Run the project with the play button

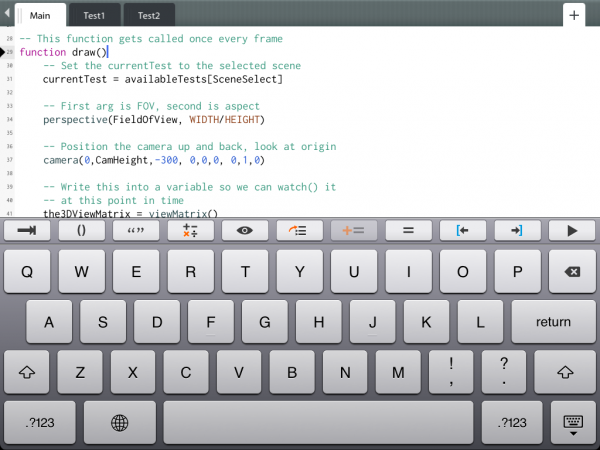tap(571, 230)
